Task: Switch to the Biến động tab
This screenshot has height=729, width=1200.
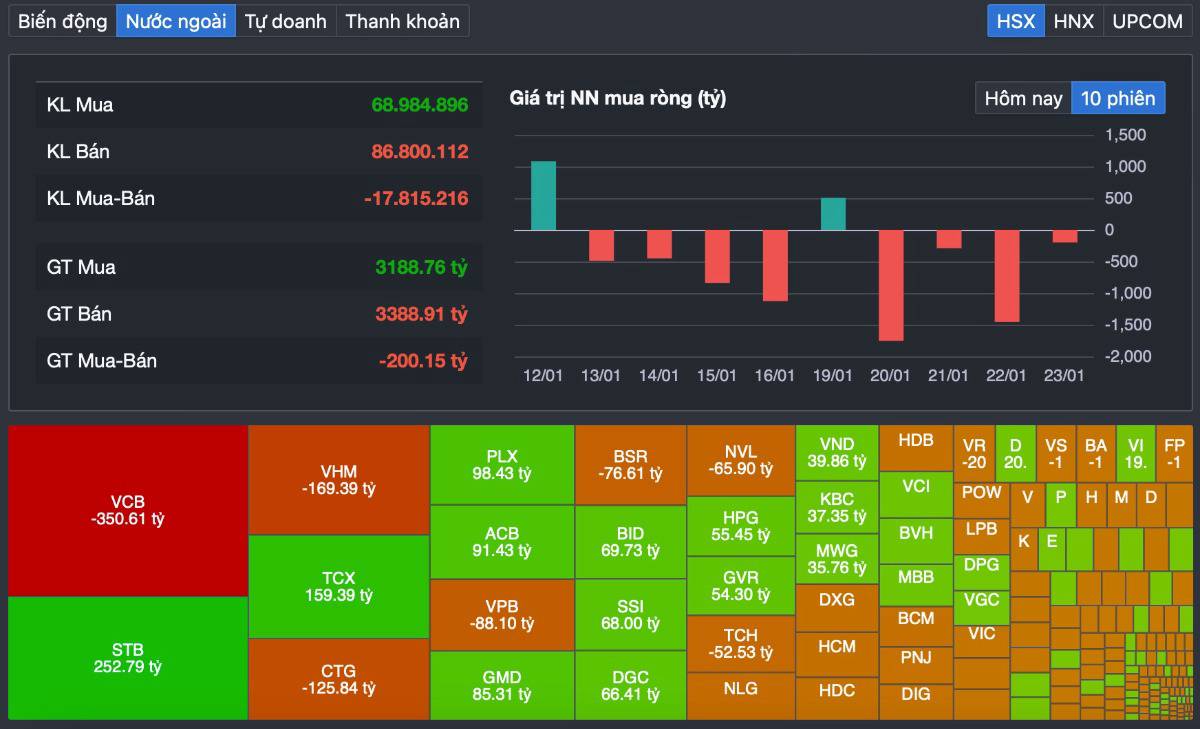Action: pyautogui.click(x=62, y=21)
